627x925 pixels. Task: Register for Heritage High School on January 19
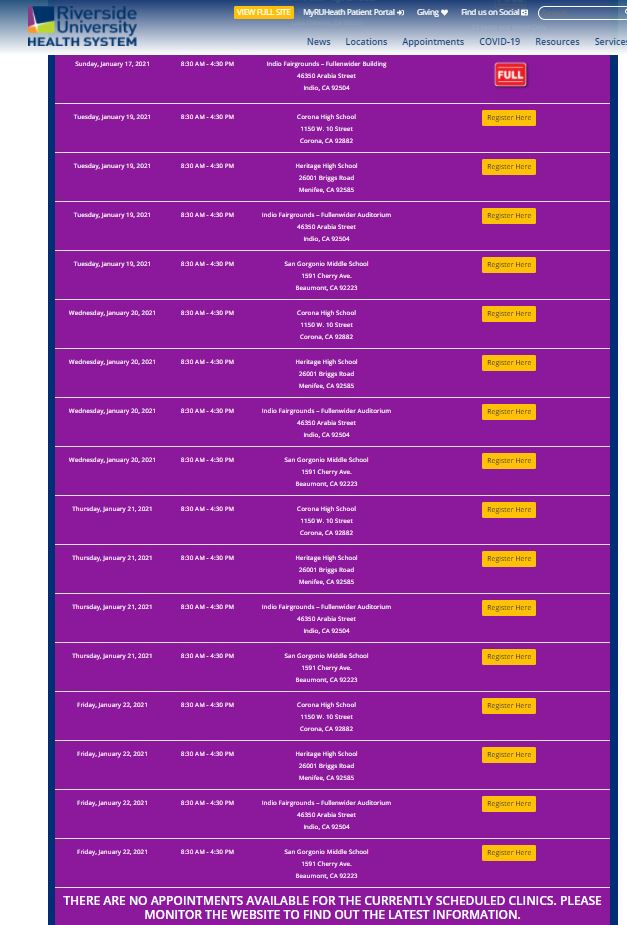(x=509, y=167)
